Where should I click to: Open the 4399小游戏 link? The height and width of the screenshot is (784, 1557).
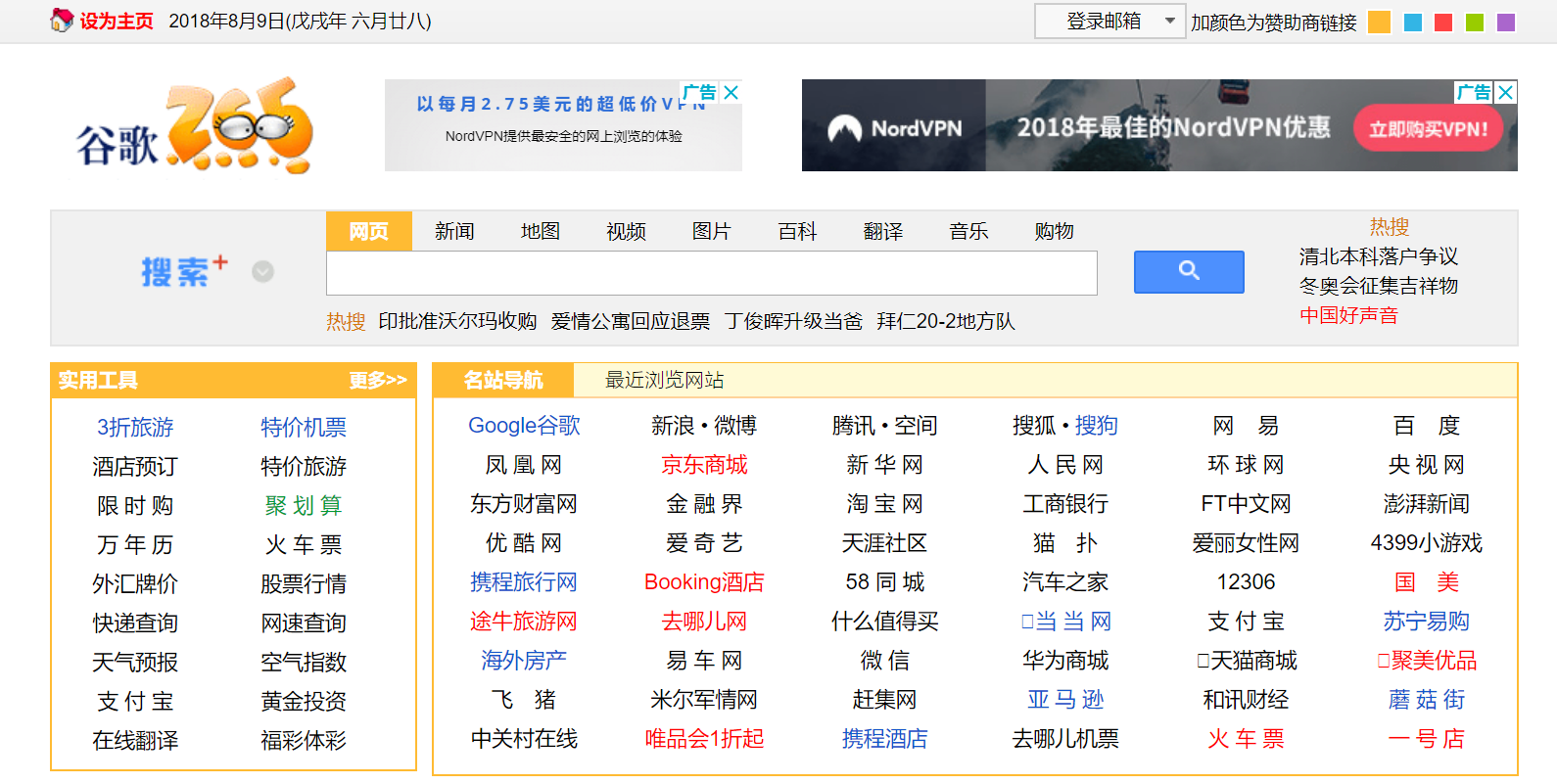tap(1427, 543)
